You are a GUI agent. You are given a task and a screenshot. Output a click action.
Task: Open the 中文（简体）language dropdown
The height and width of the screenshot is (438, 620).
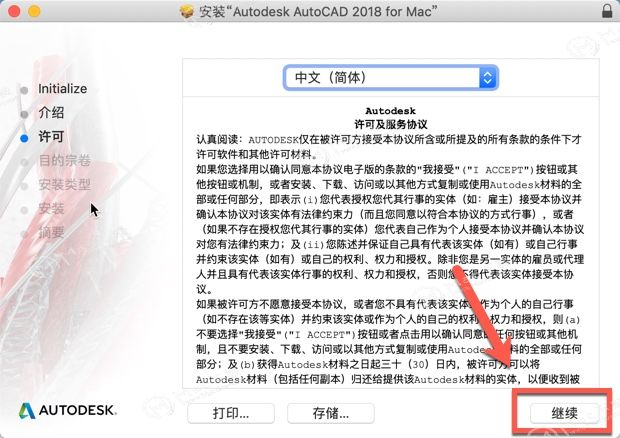391,77
